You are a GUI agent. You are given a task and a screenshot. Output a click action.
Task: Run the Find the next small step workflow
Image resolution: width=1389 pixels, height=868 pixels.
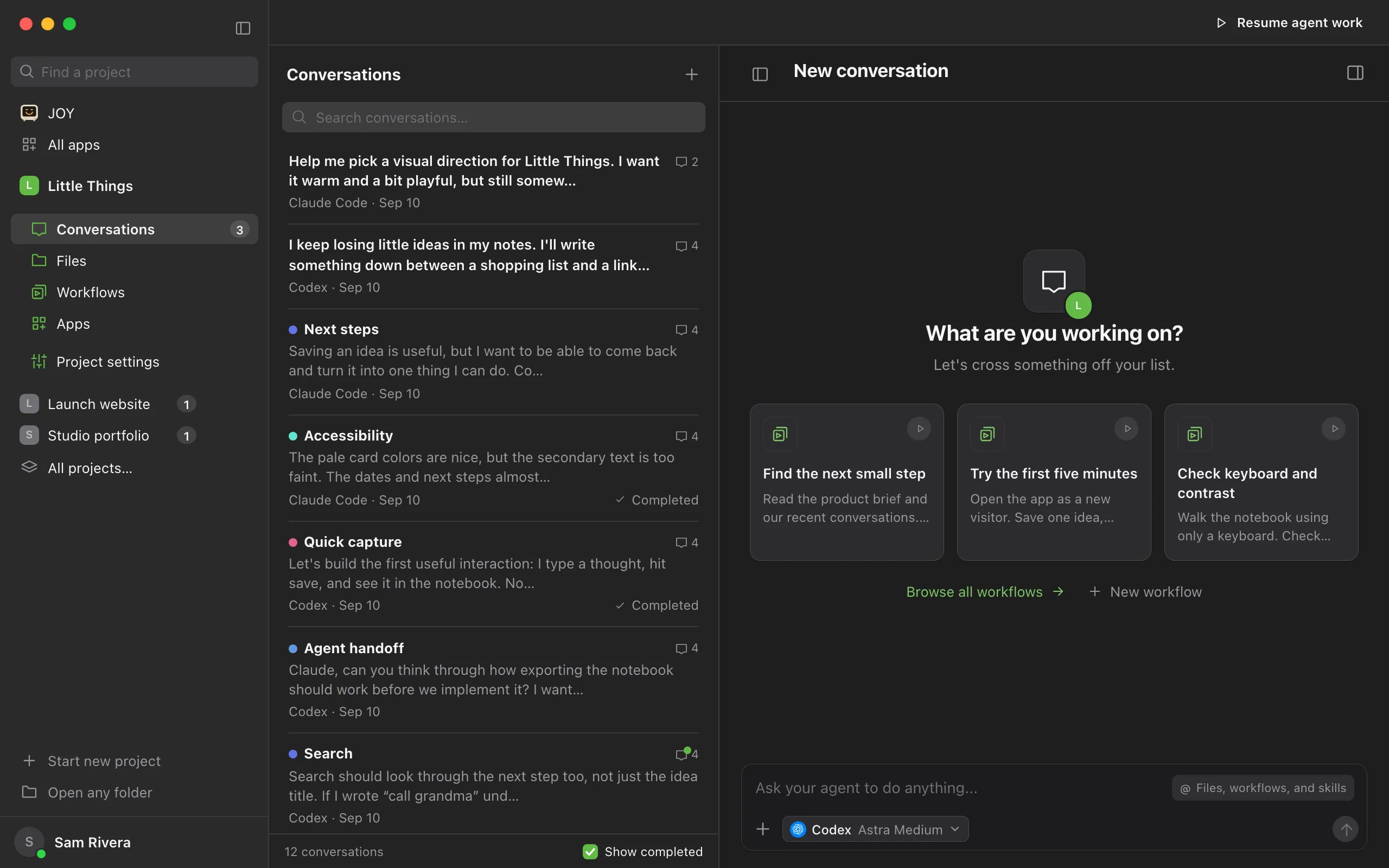click(919, 429)
